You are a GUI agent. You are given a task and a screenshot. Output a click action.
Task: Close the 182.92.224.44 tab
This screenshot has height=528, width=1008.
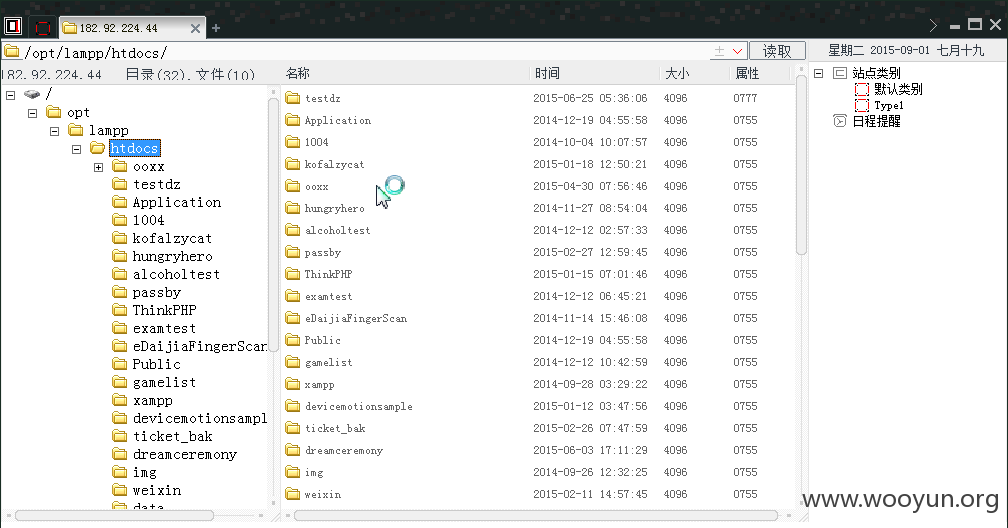pos(195,28)
